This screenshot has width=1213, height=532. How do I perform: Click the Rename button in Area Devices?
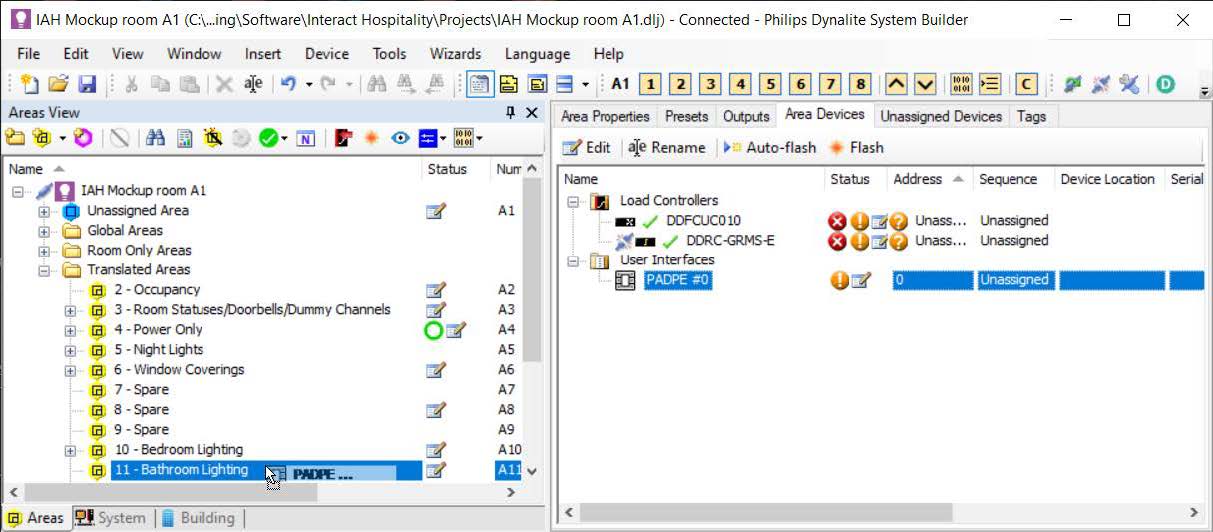coord(667,148)
